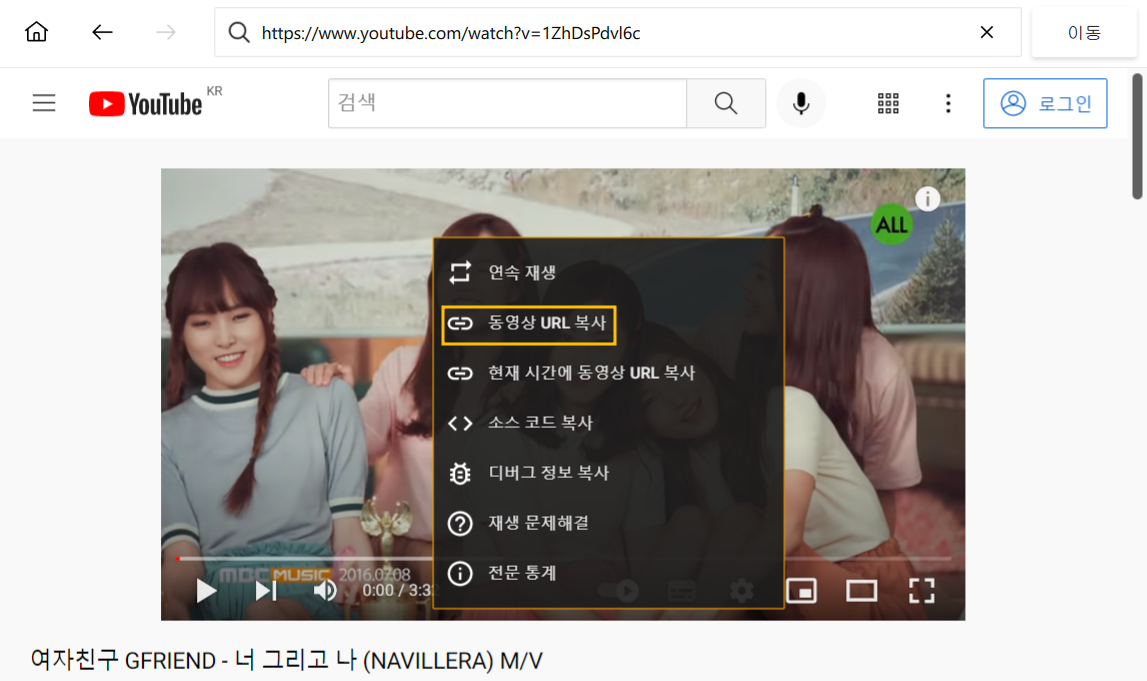Navigate forward with the right arrow
Screen dimensions: 1147x681
coord(166,32)
